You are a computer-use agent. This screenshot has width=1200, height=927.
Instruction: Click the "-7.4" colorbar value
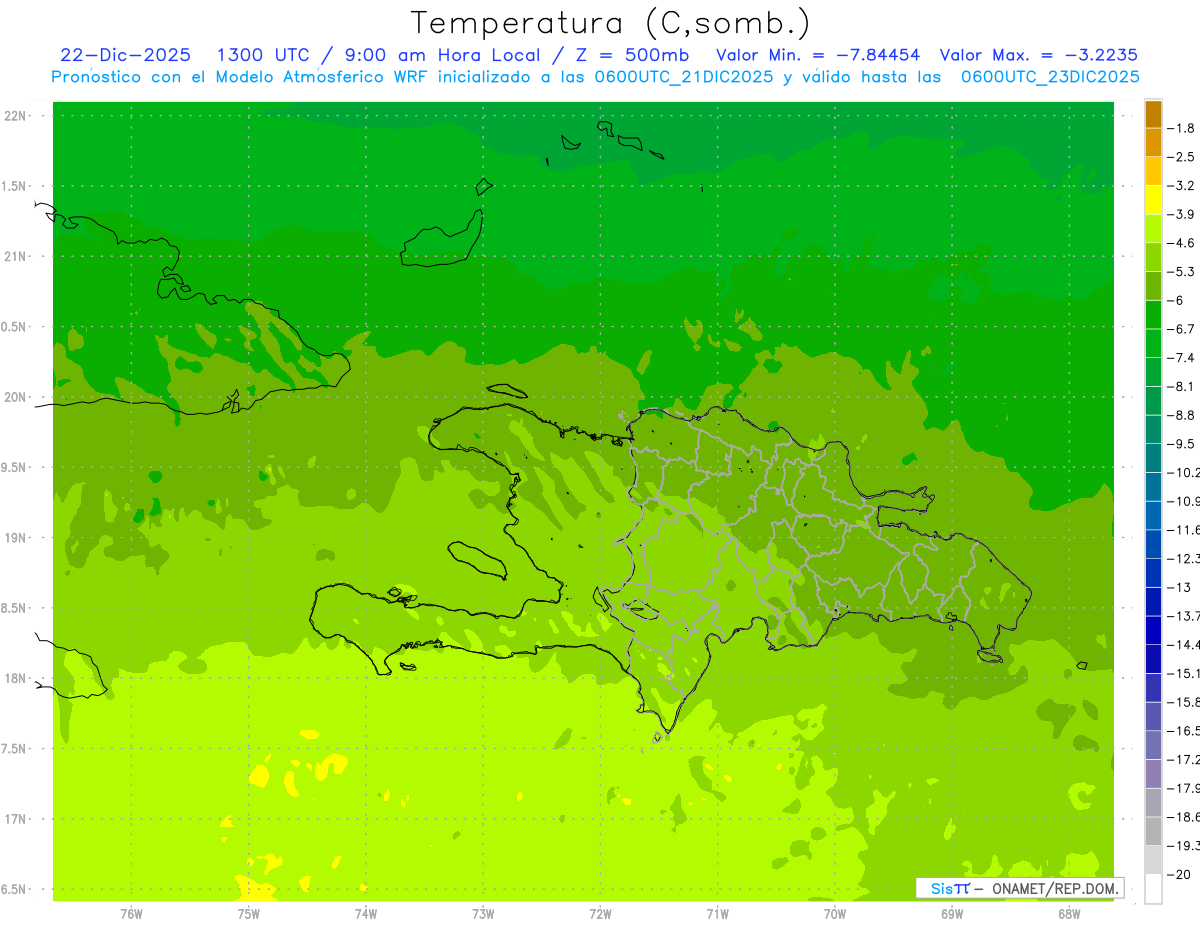click(1182, 358)
